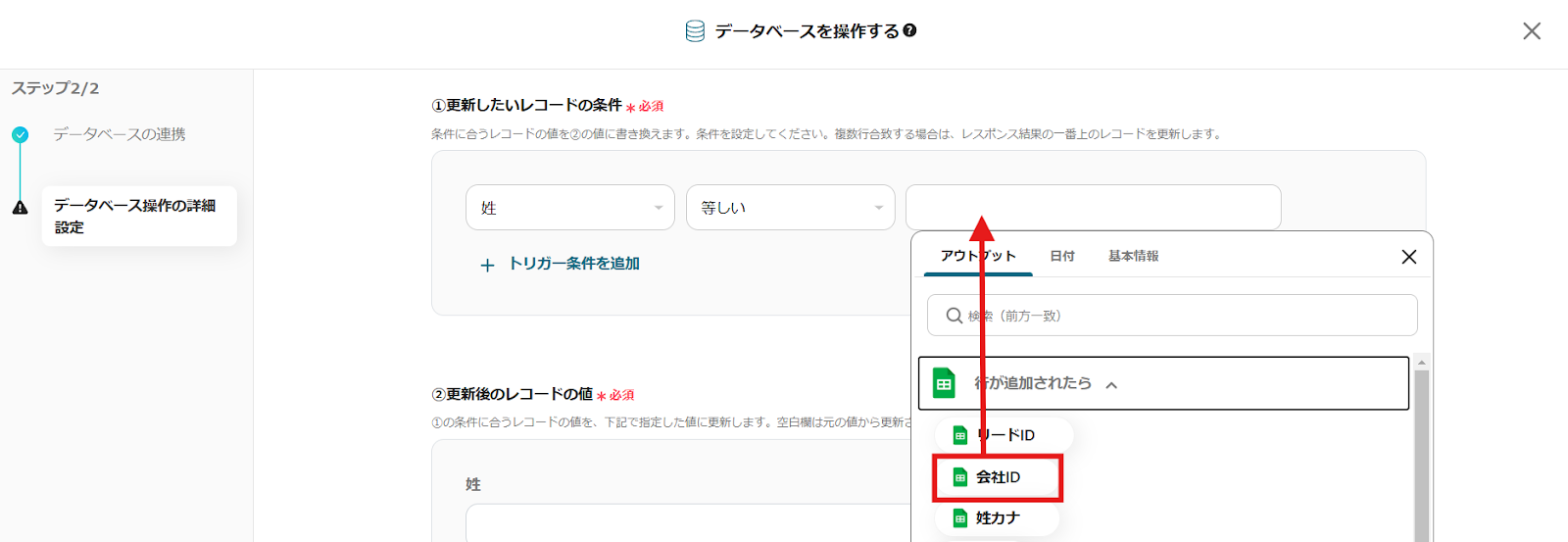Click the completed step checkmark icon
Image resolution: width=1568 pixels, height=542 pixels.
[x=20, y=134]
